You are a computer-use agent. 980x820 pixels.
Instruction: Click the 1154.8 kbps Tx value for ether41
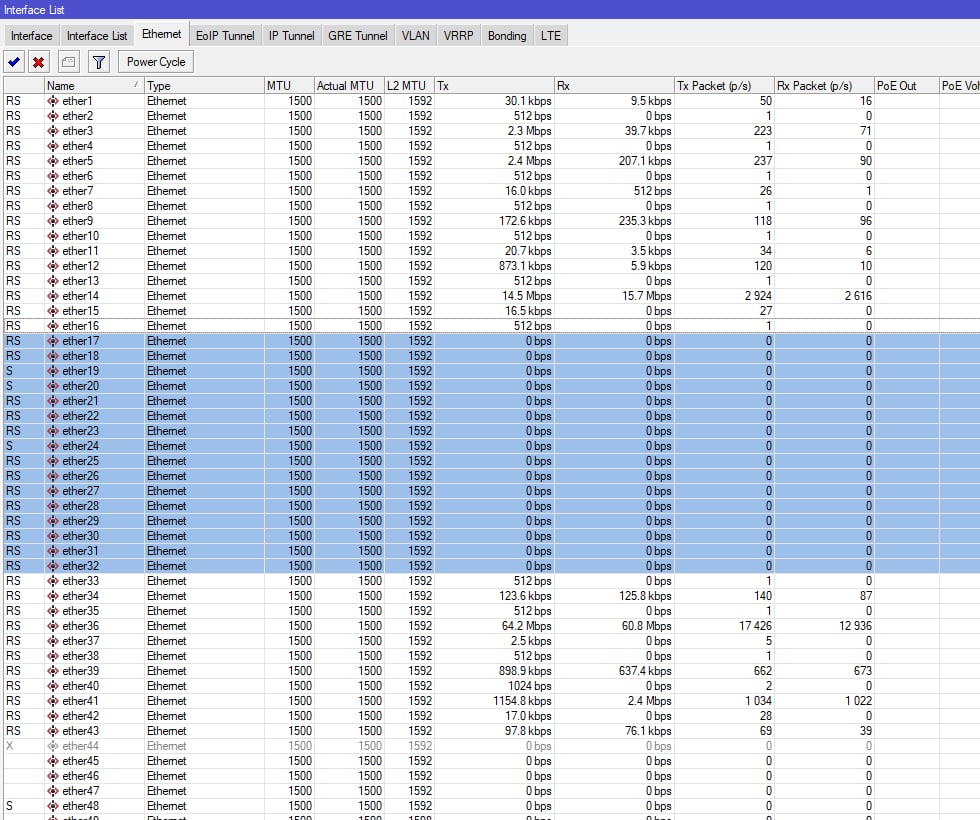[522, 701]
